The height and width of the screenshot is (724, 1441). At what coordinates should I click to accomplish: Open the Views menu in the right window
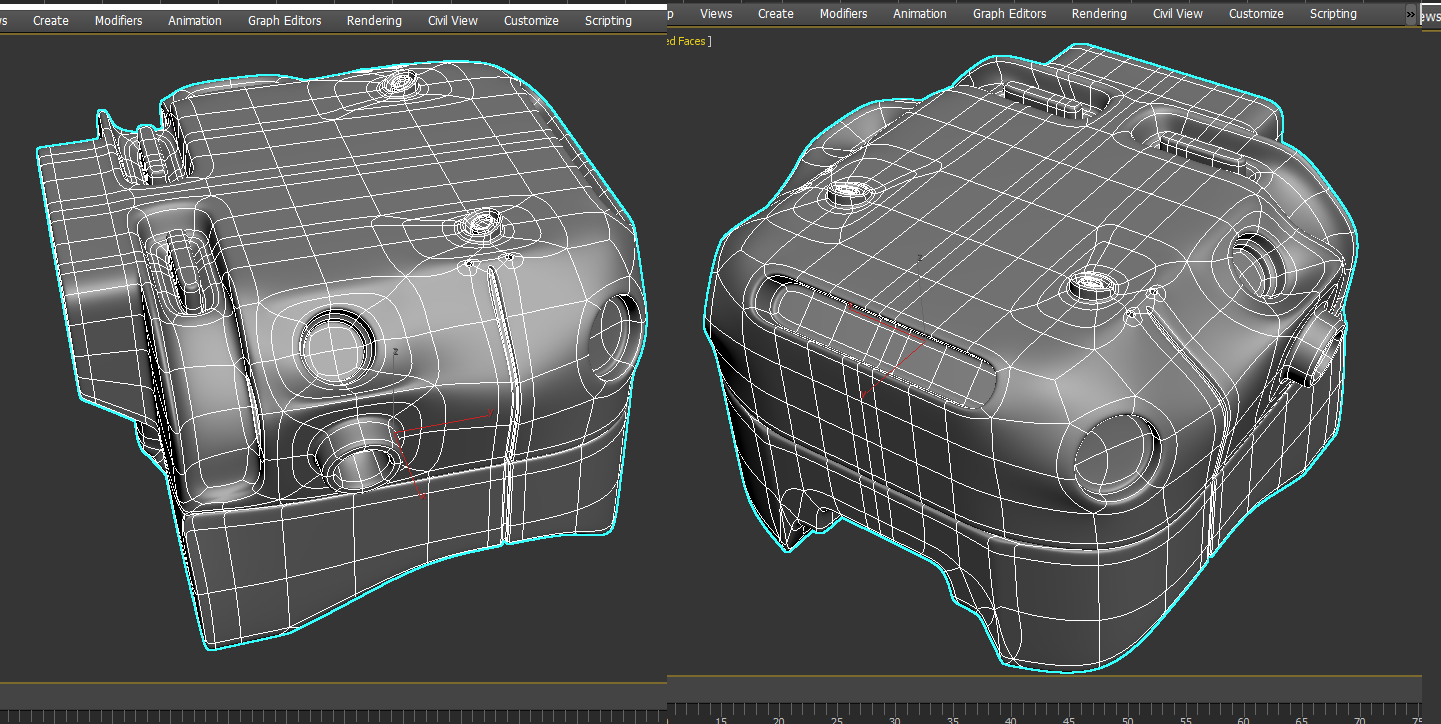click(x=715, y=13)
